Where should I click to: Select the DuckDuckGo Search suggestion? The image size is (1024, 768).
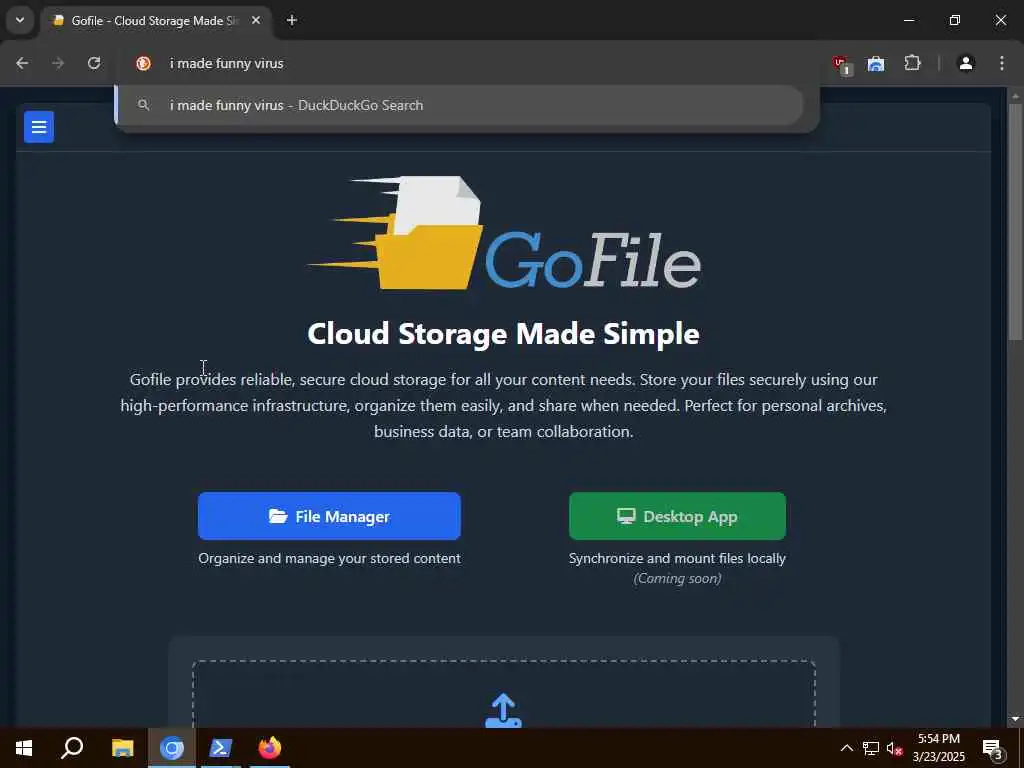[x=459, y=105]
